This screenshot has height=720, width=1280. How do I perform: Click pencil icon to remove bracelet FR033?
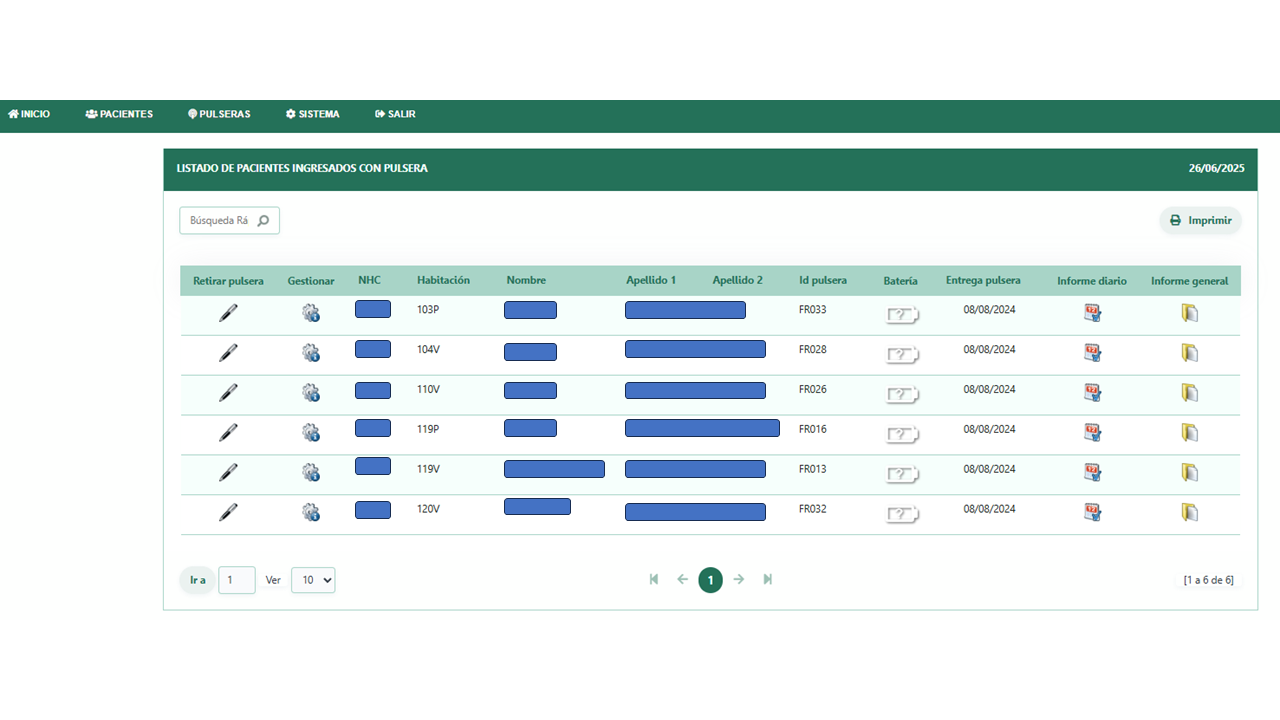228,313
